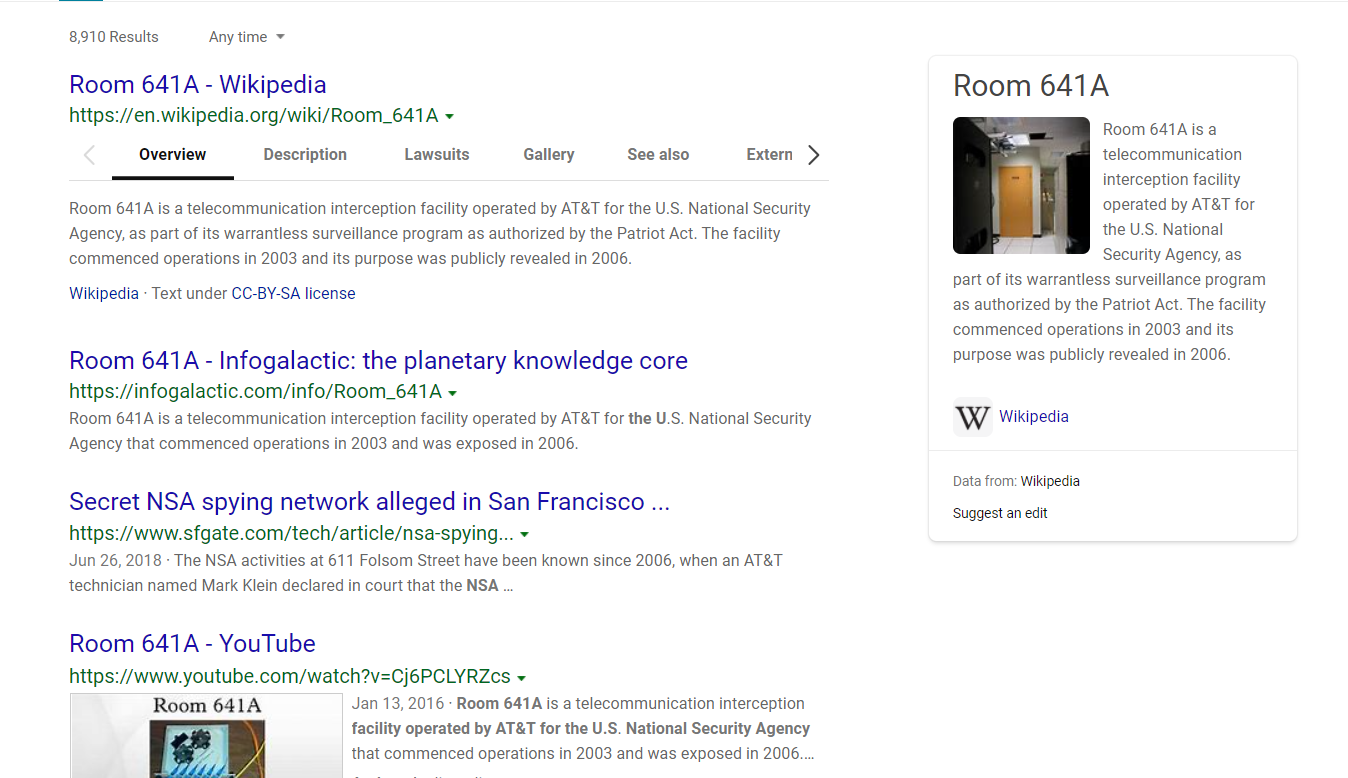Image resolution: width=1348 pixels, height=778 pixels.
Task: Click Suggest an edit
Action: click(1000, 513)
